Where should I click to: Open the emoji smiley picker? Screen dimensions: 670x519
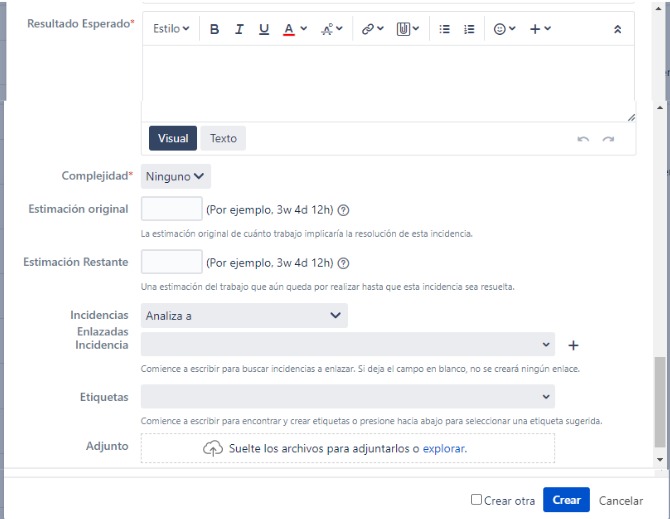pyautogui.click(x=504, y=29)
